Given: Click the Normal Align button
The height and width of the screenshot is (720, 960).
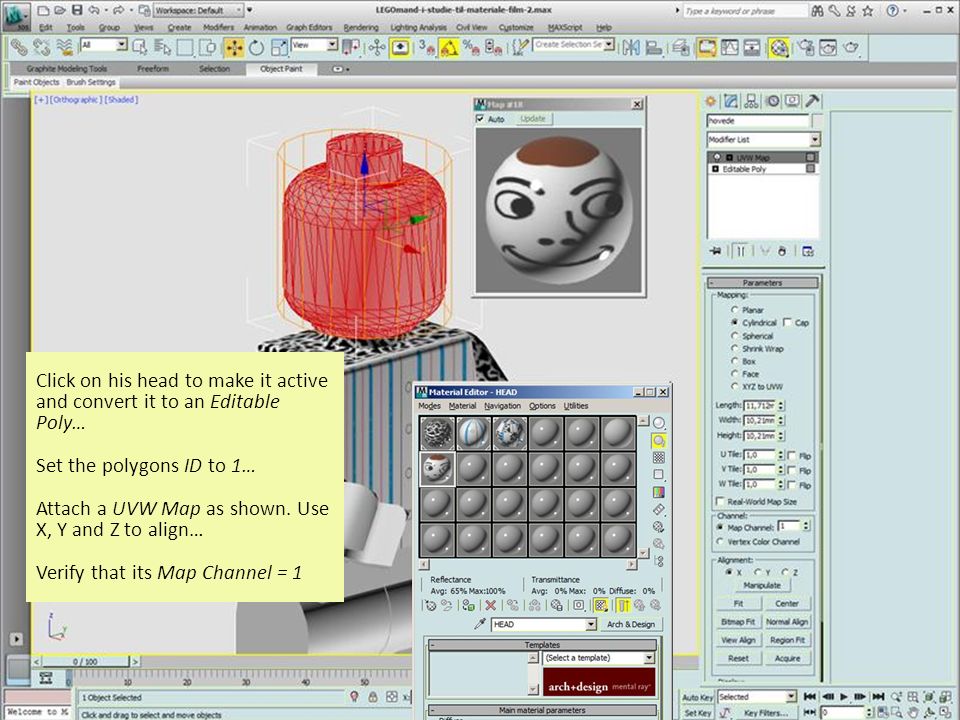Looking at the screenshot, I should tap(787, 621).
